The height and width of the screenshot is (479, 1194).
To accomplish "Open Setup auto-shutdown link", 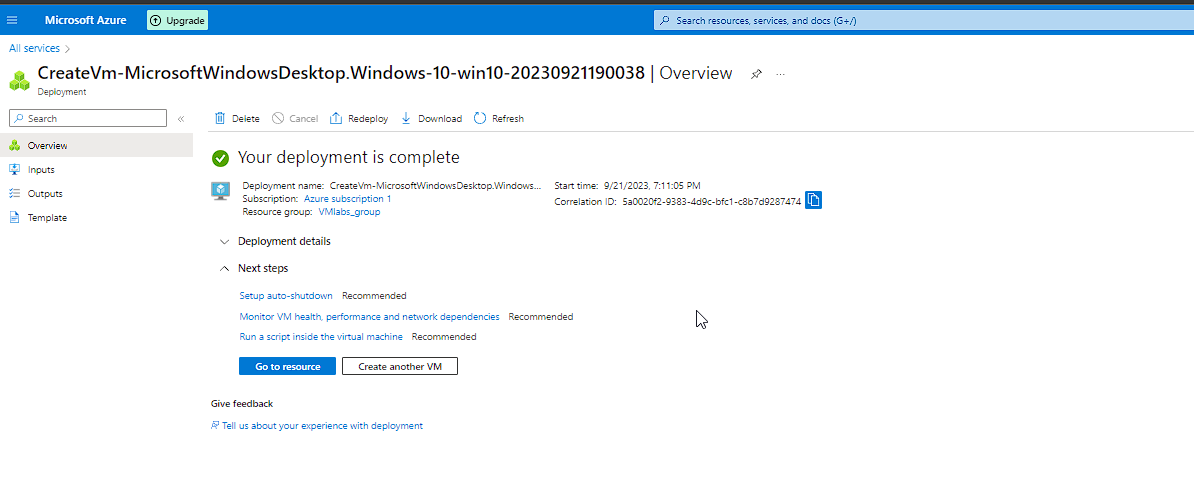I will pos(286,295).
